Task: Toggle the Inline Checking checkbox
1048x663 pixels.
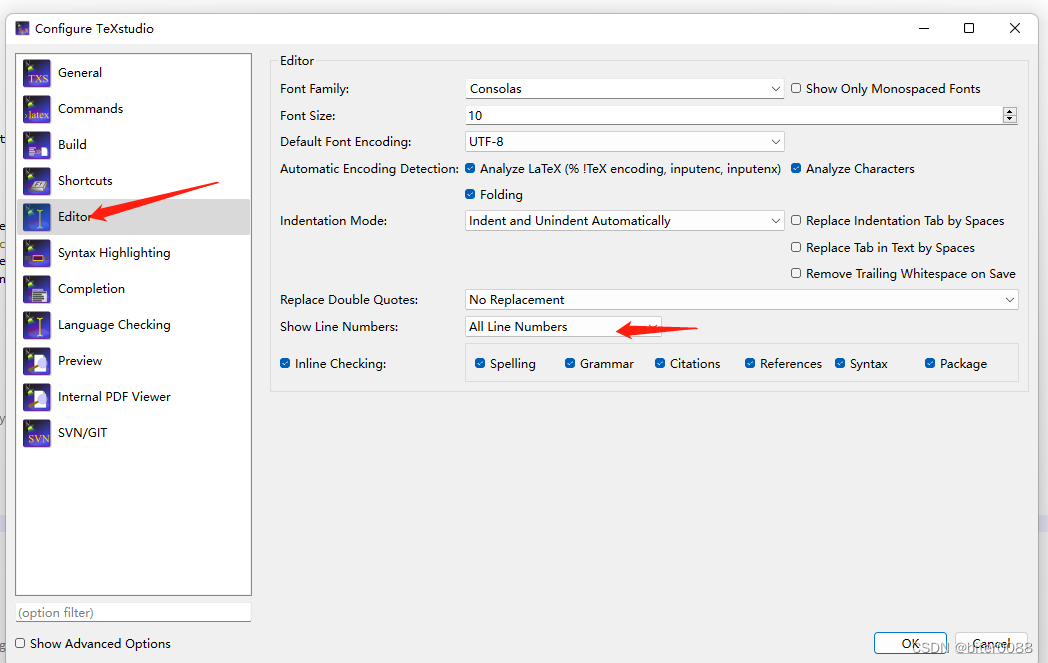Action: click(285, 364)
